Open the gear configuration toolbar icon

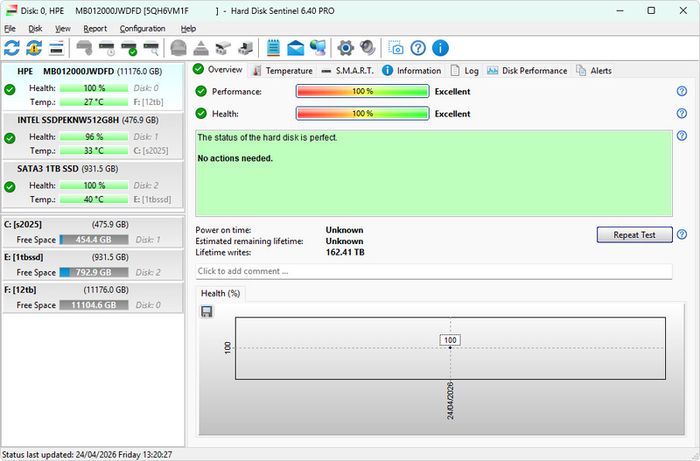(x=346, y=48)
